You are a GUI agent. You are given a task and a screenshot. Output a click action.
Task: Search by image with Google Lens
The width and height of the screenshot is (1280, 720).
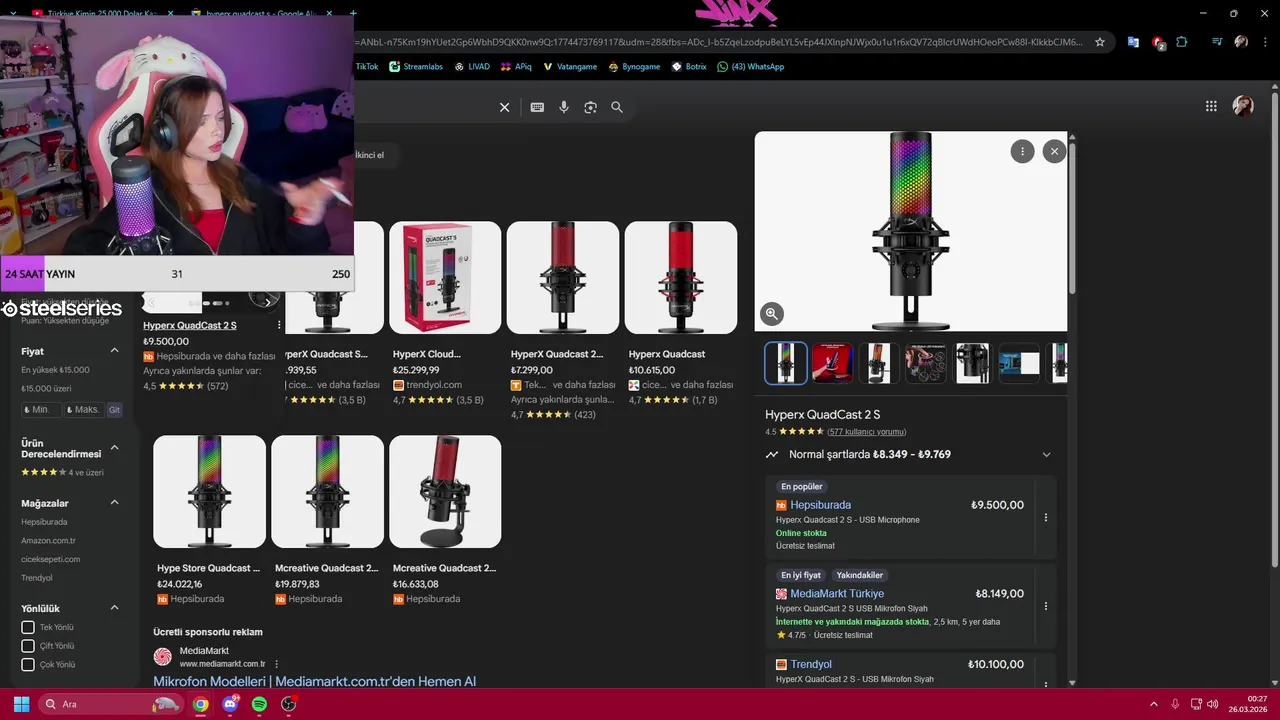(x=590, y=107)
